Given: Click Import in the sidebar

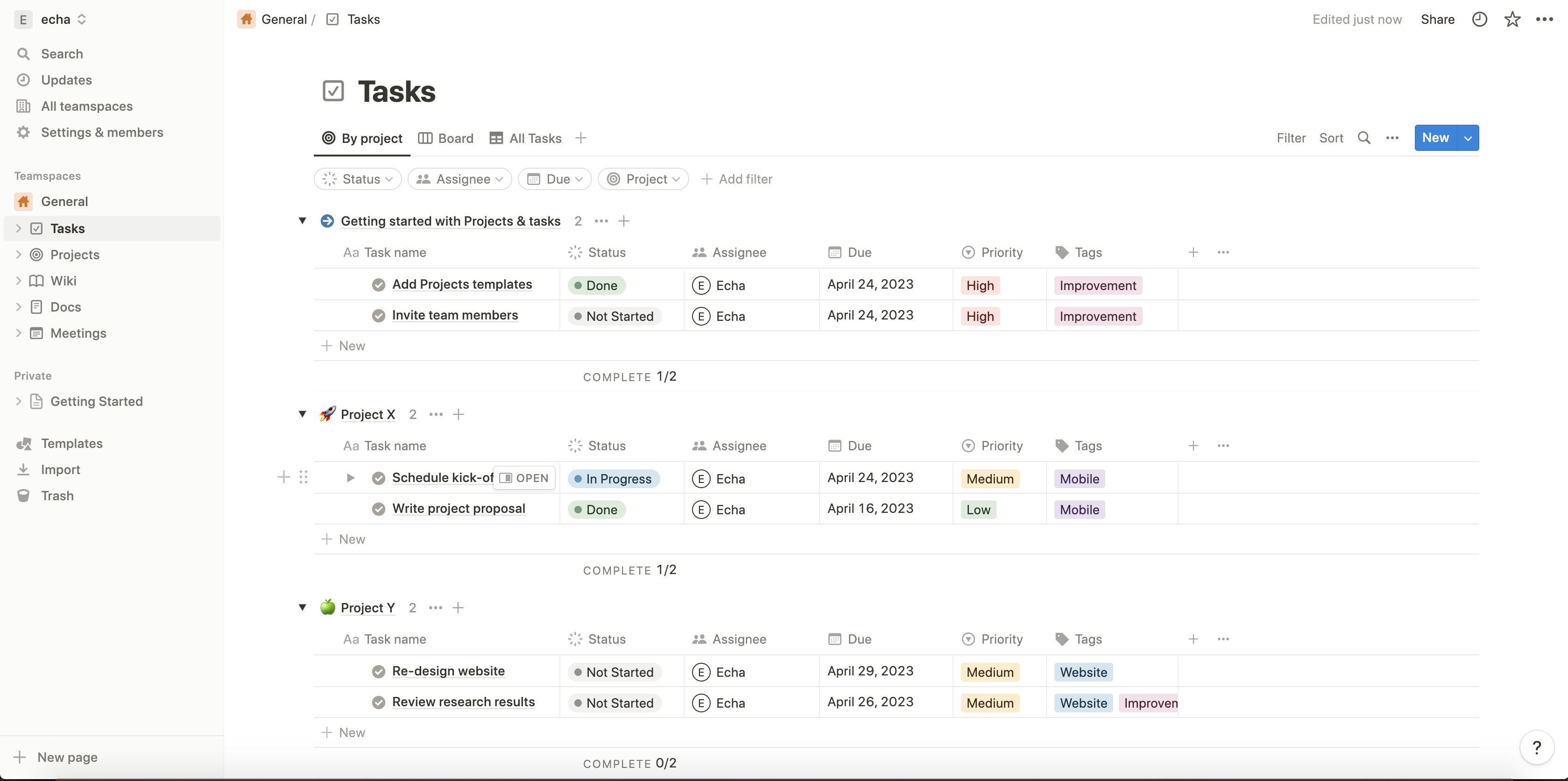Looking at the screenshot, I should coord(60,469).
